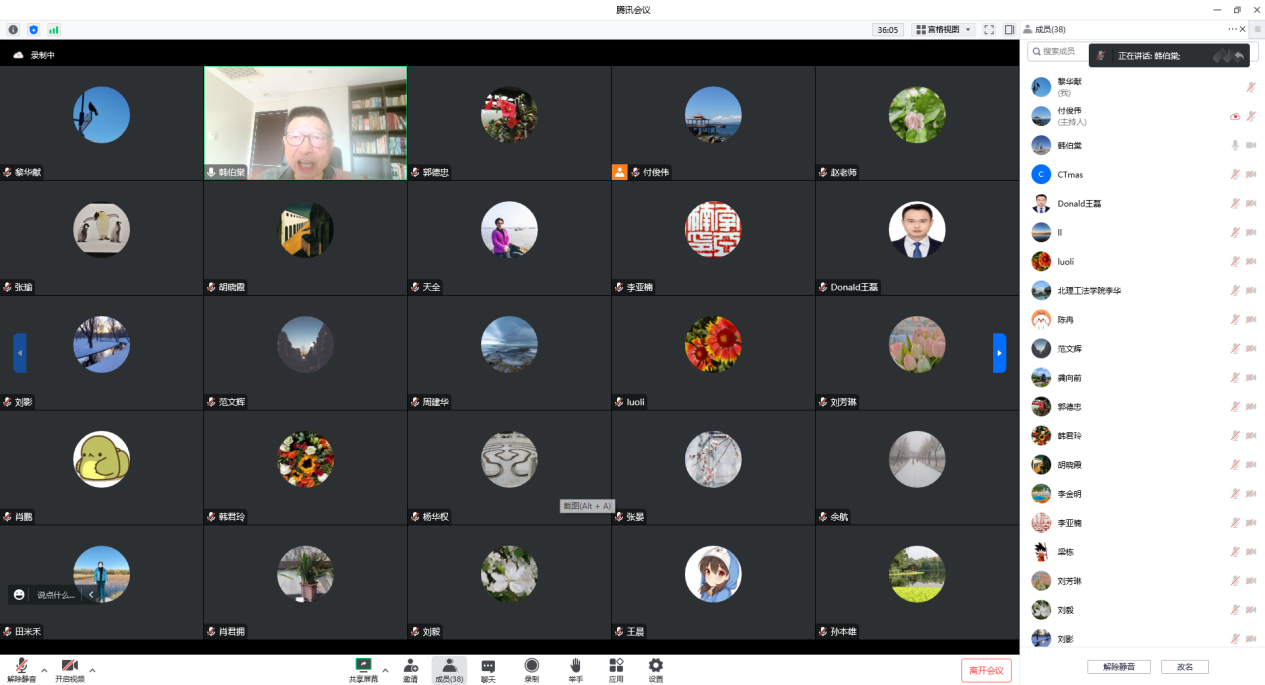Expand share screen options arrow
The image size is (1265, 685).
coord(385,670)
